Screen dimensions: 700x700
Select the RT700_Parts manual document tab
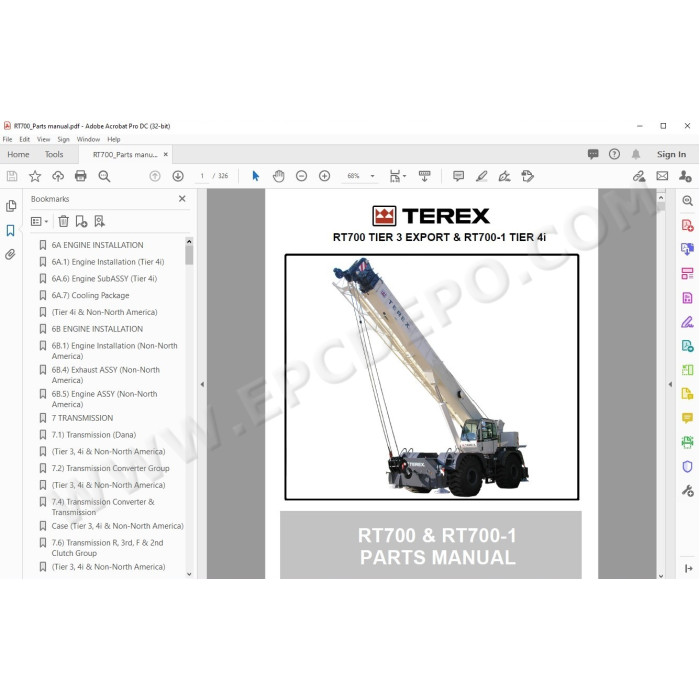pos(125,154)
